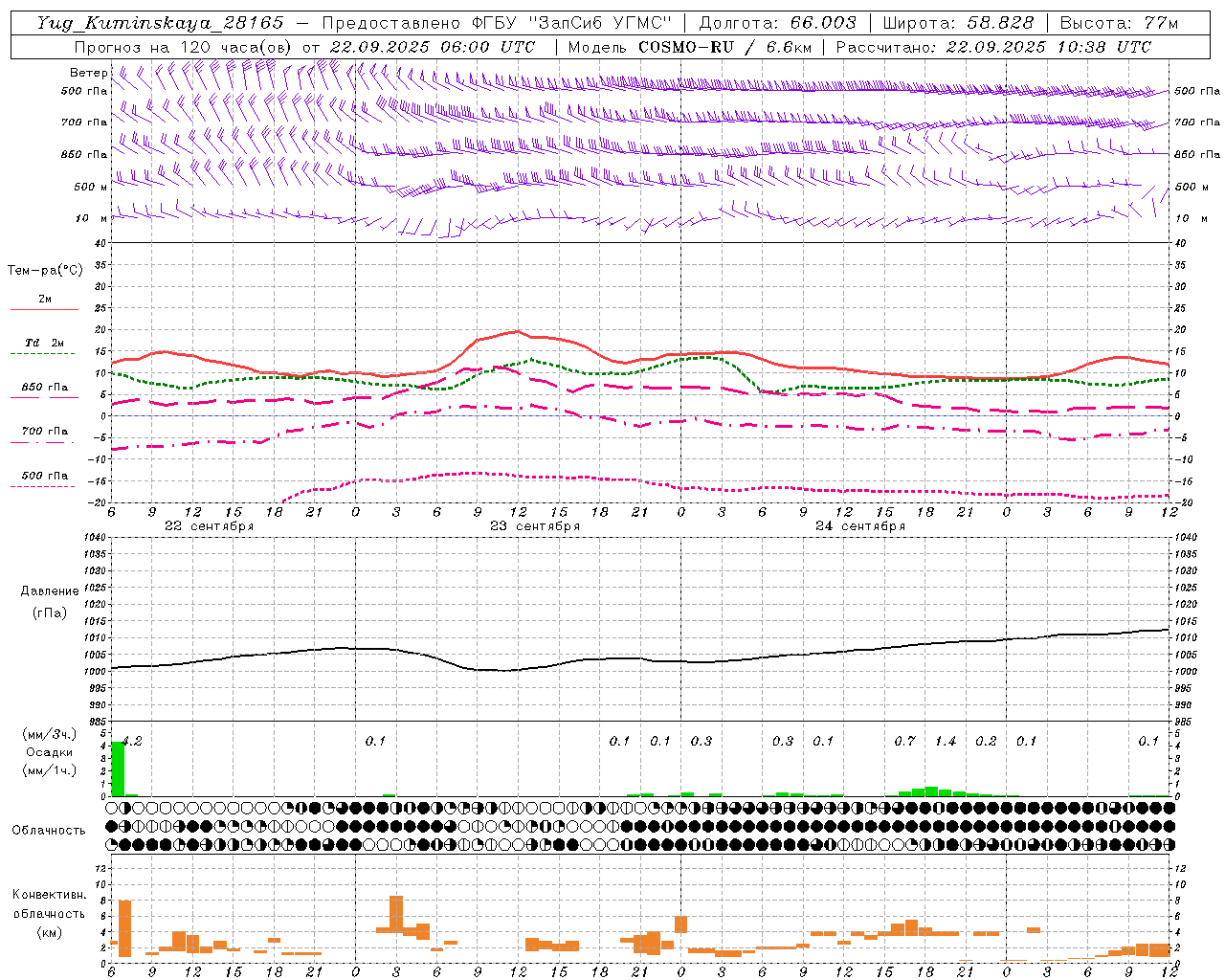Click the '(мм/1ч.)' precipitation unit label
This screenshot has width=1225, height=980.
[x=50, y=770]
